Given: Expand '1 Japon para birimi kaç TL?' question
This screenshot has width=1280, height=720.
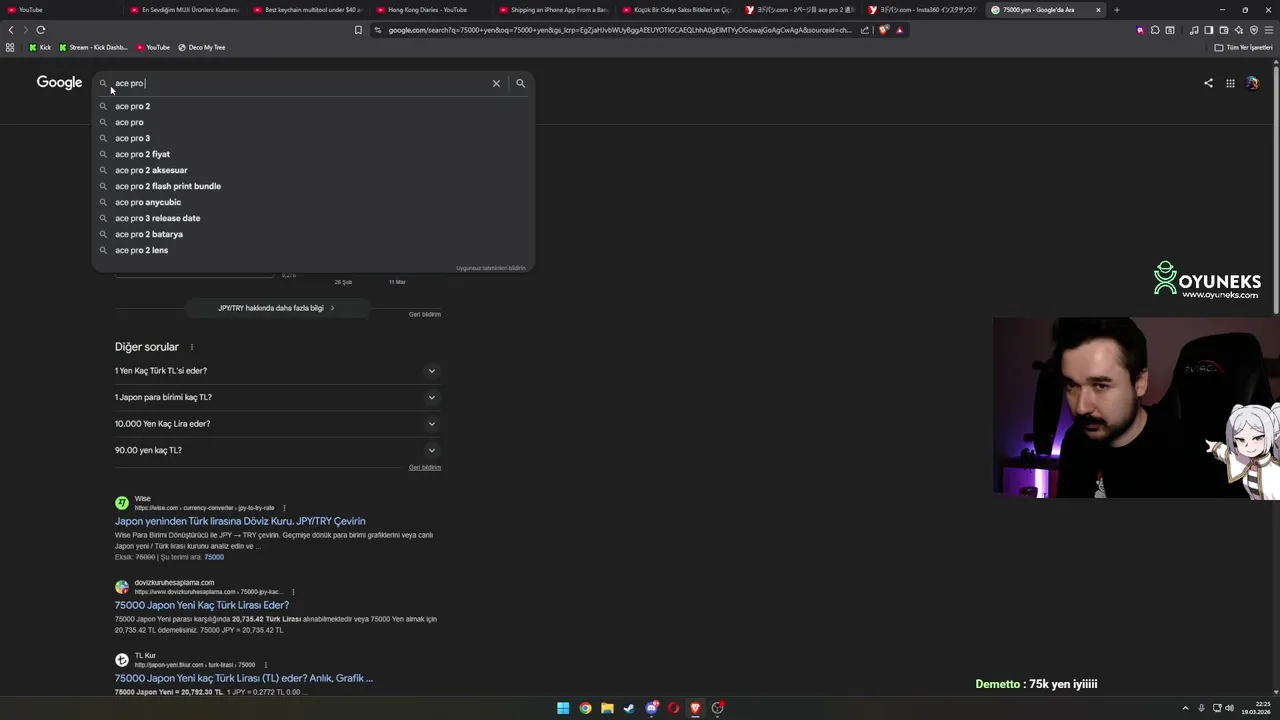Looking at the screenshot, I should 277,397.
